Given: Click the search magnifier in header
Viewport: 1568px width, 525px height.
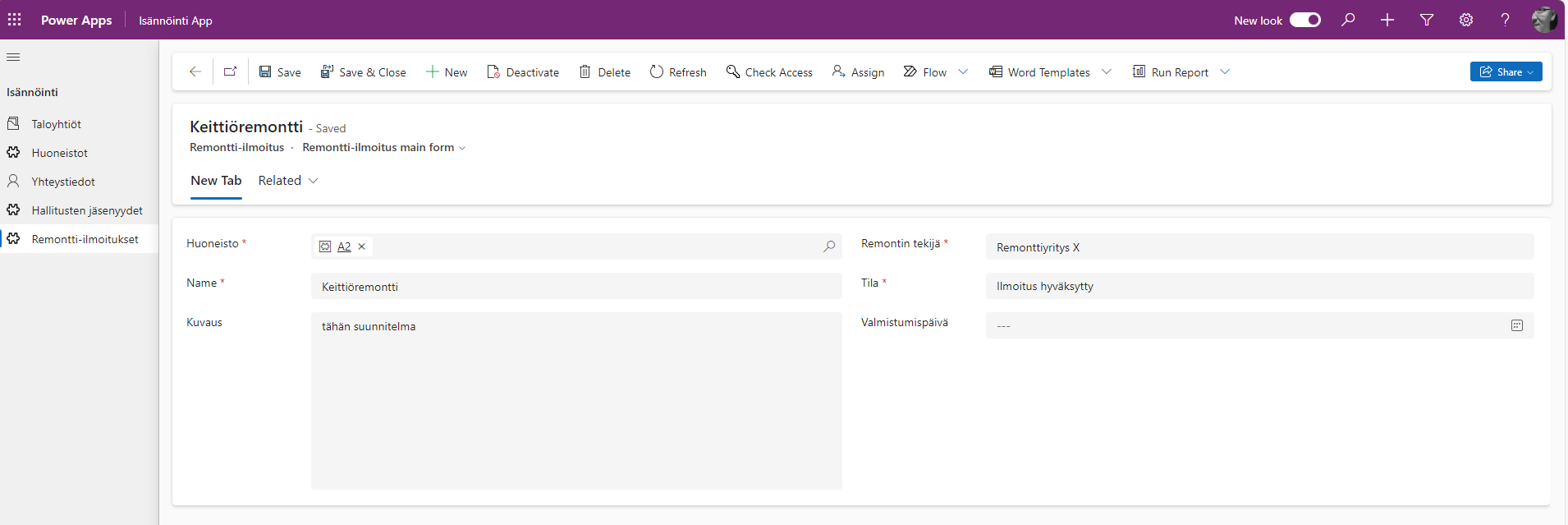Looking at the screenshot, I should tap(1348, 20).
